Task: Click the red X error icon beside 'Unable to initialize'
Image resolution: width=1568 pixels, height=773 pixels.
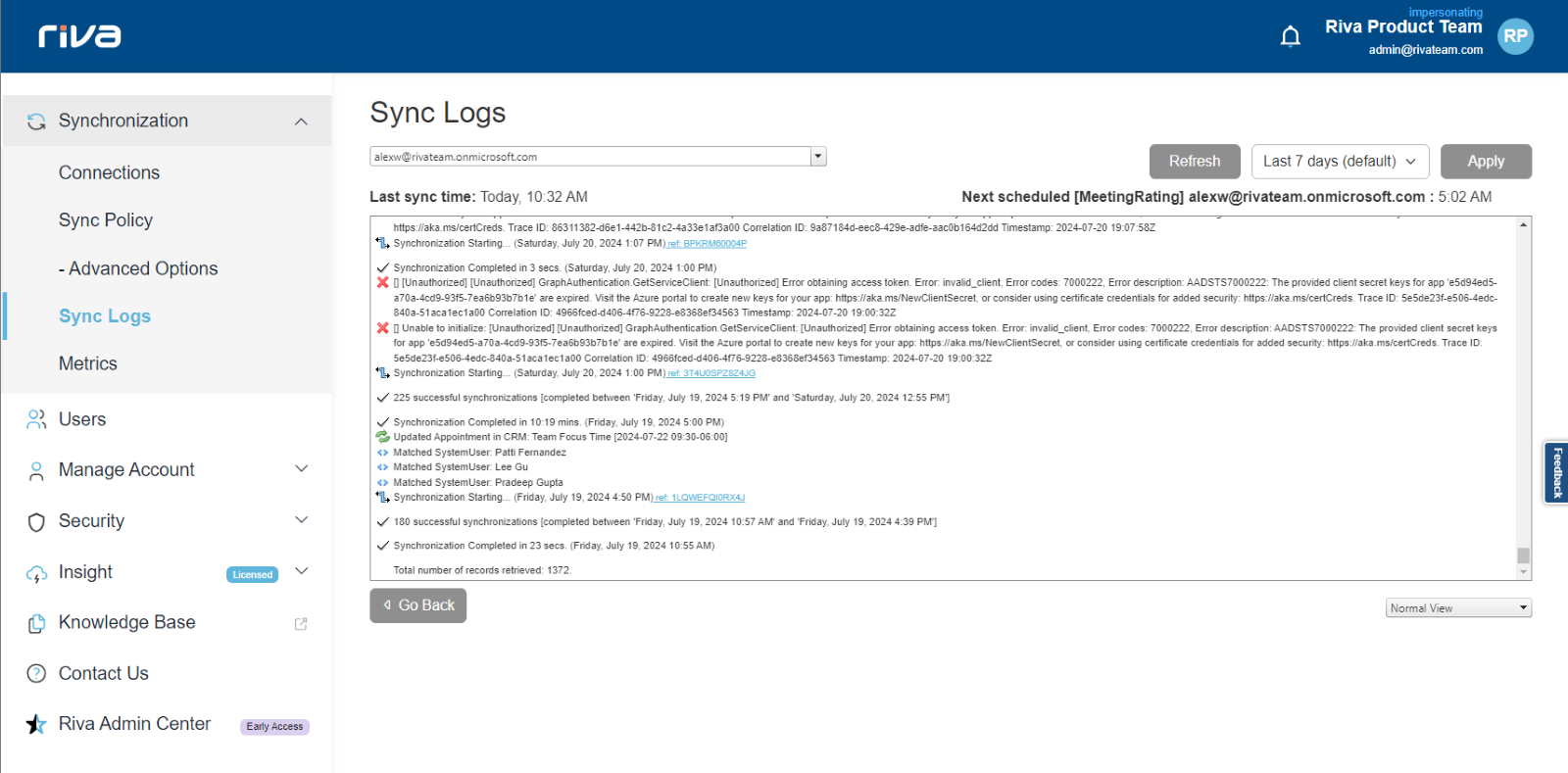Action: 383,328
